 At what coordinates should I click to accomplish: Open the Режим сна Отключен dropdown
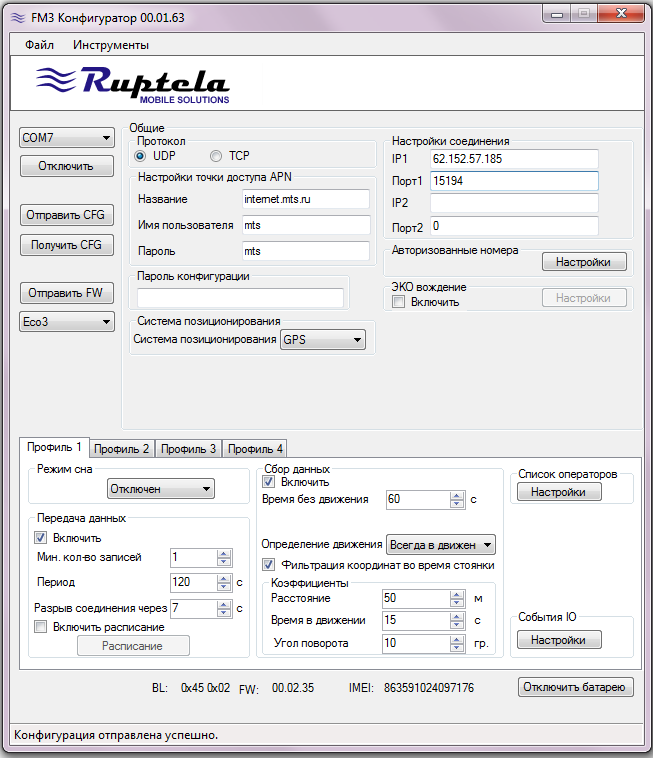tap(160, 489)
